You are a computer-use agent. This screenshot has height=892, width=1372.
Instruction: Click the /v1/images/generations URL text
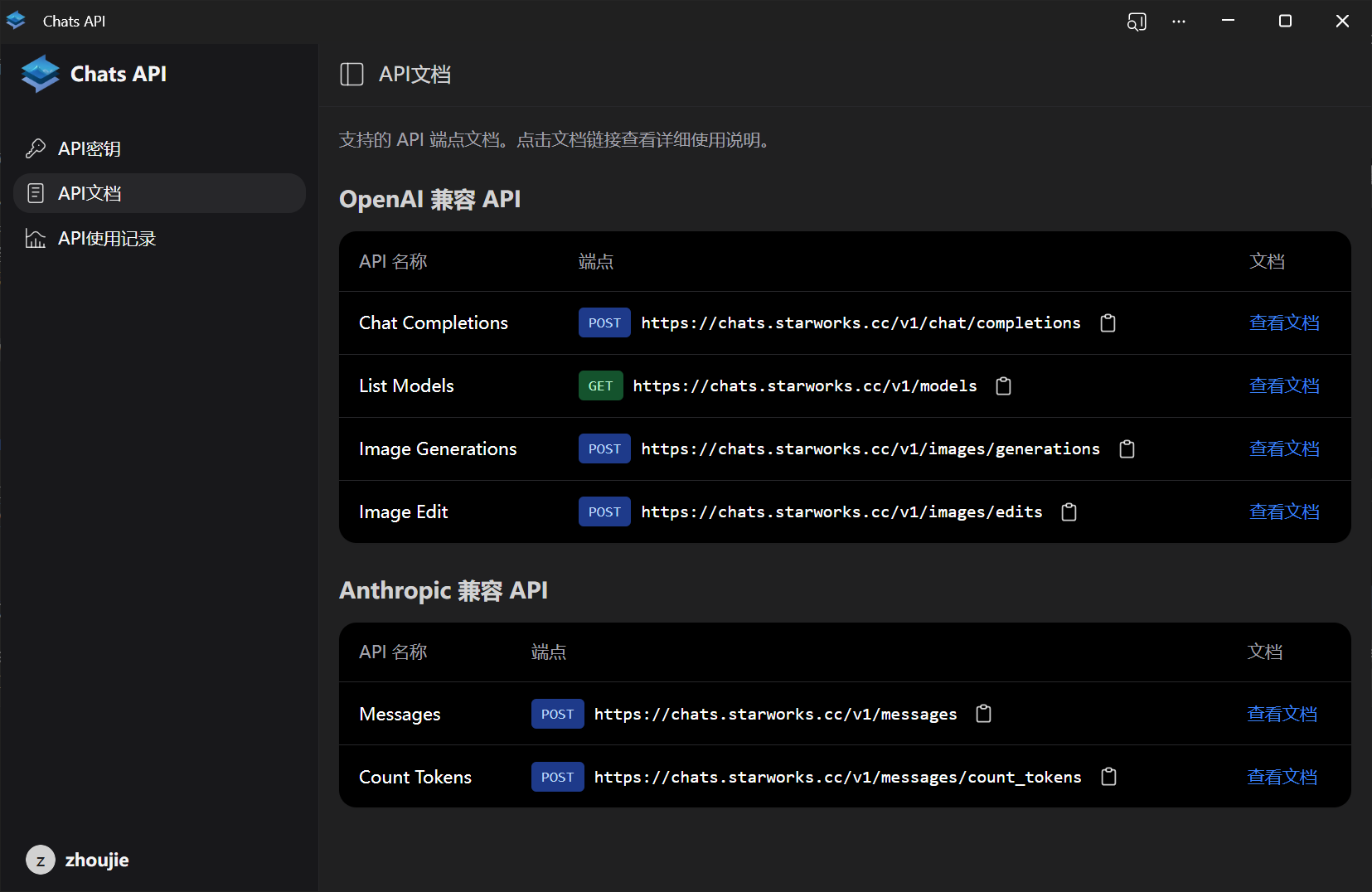tap(870, 449)
